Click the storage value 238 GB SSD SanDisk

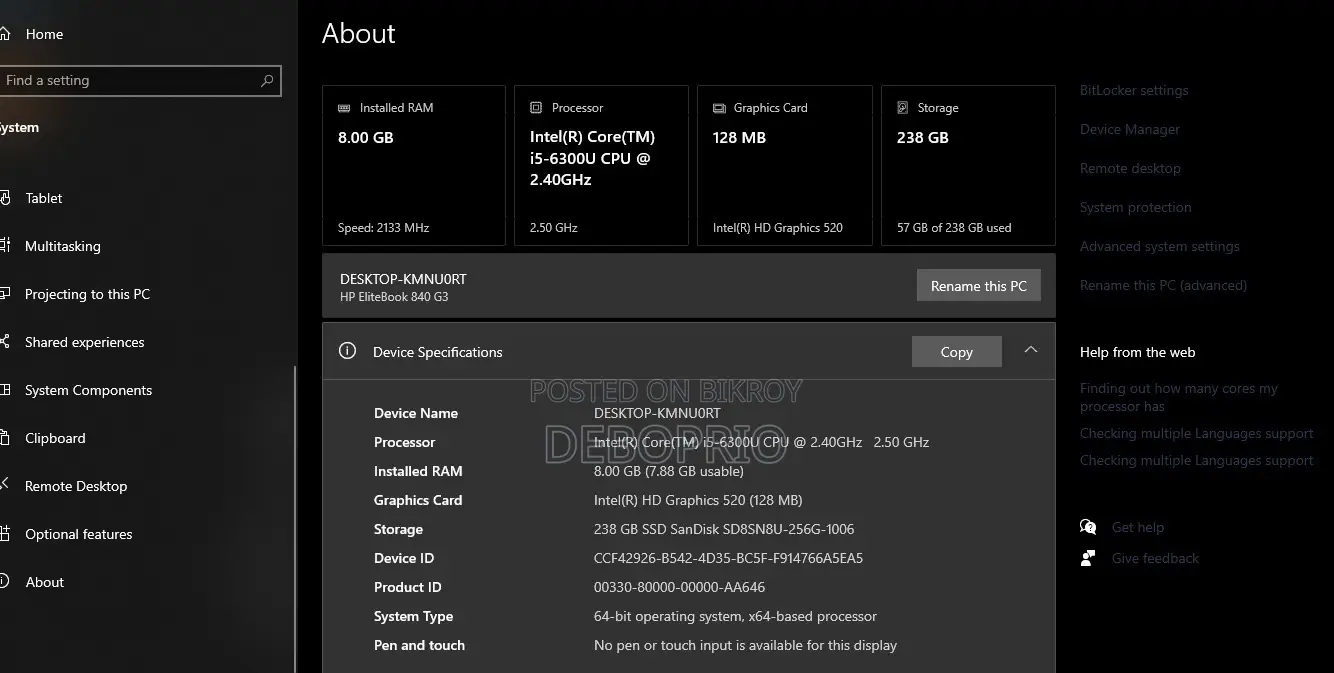724,529
